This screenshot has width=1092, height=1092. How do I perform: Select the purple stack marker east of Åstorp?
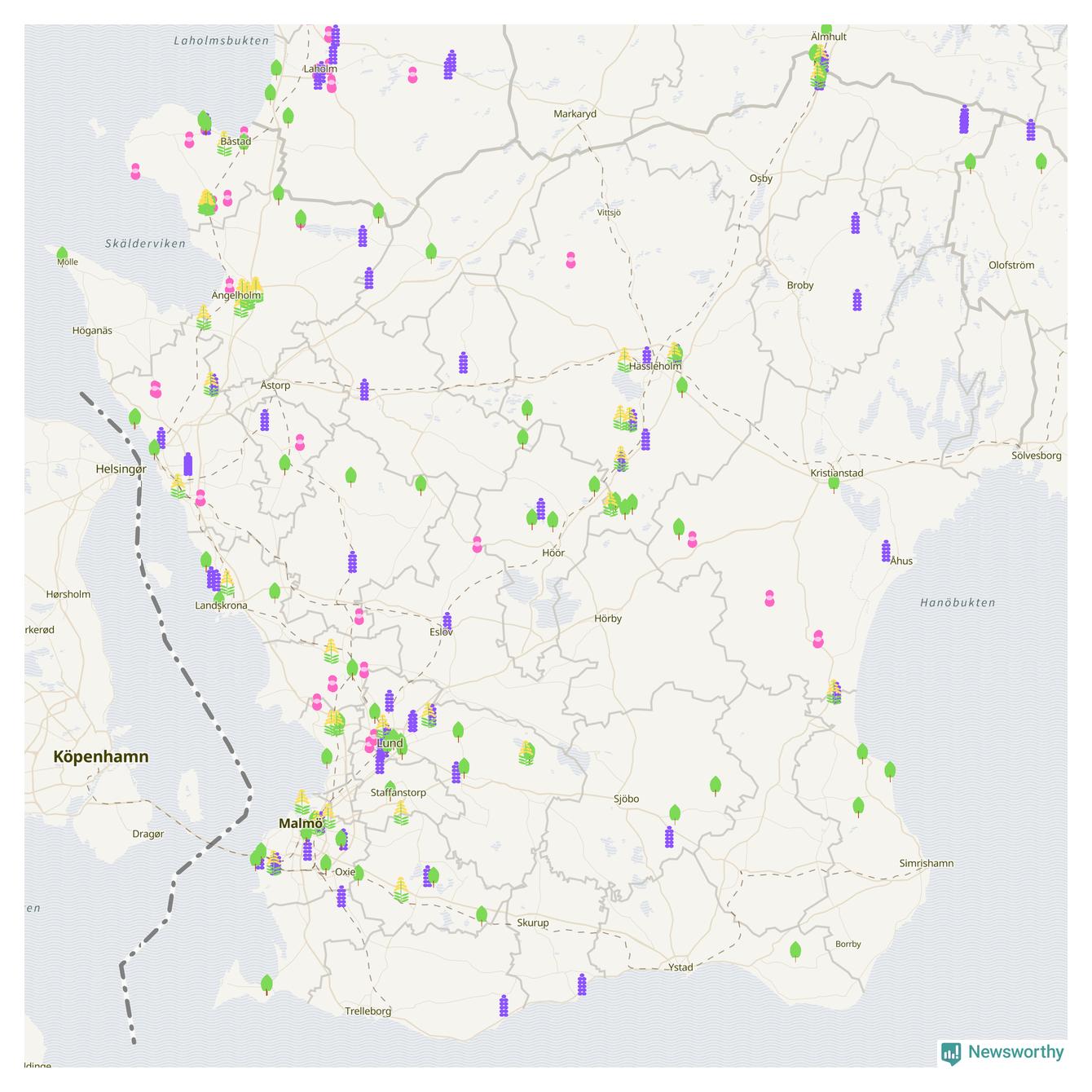click(x=364, y=390)
